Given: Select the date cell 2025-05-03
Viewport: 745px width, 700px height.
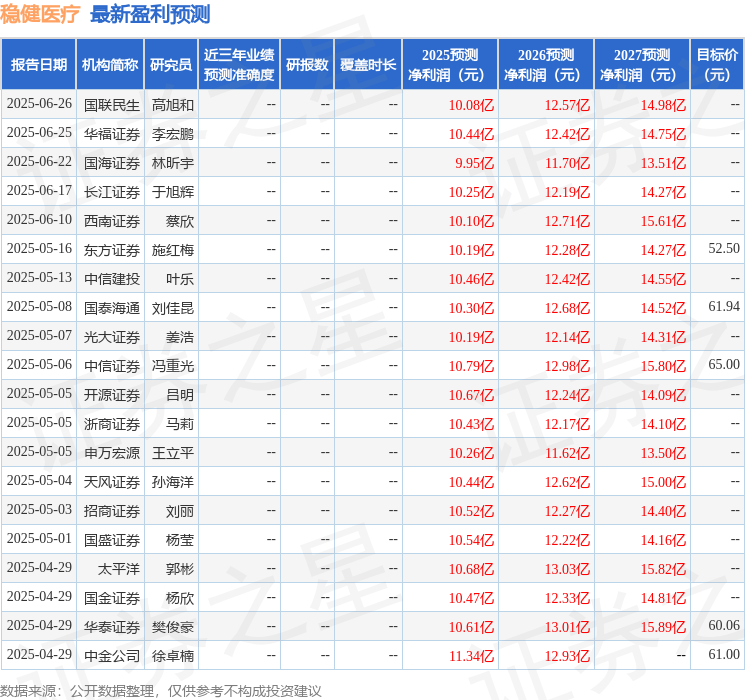Looking at the screenshot, I should click(39, 510).
